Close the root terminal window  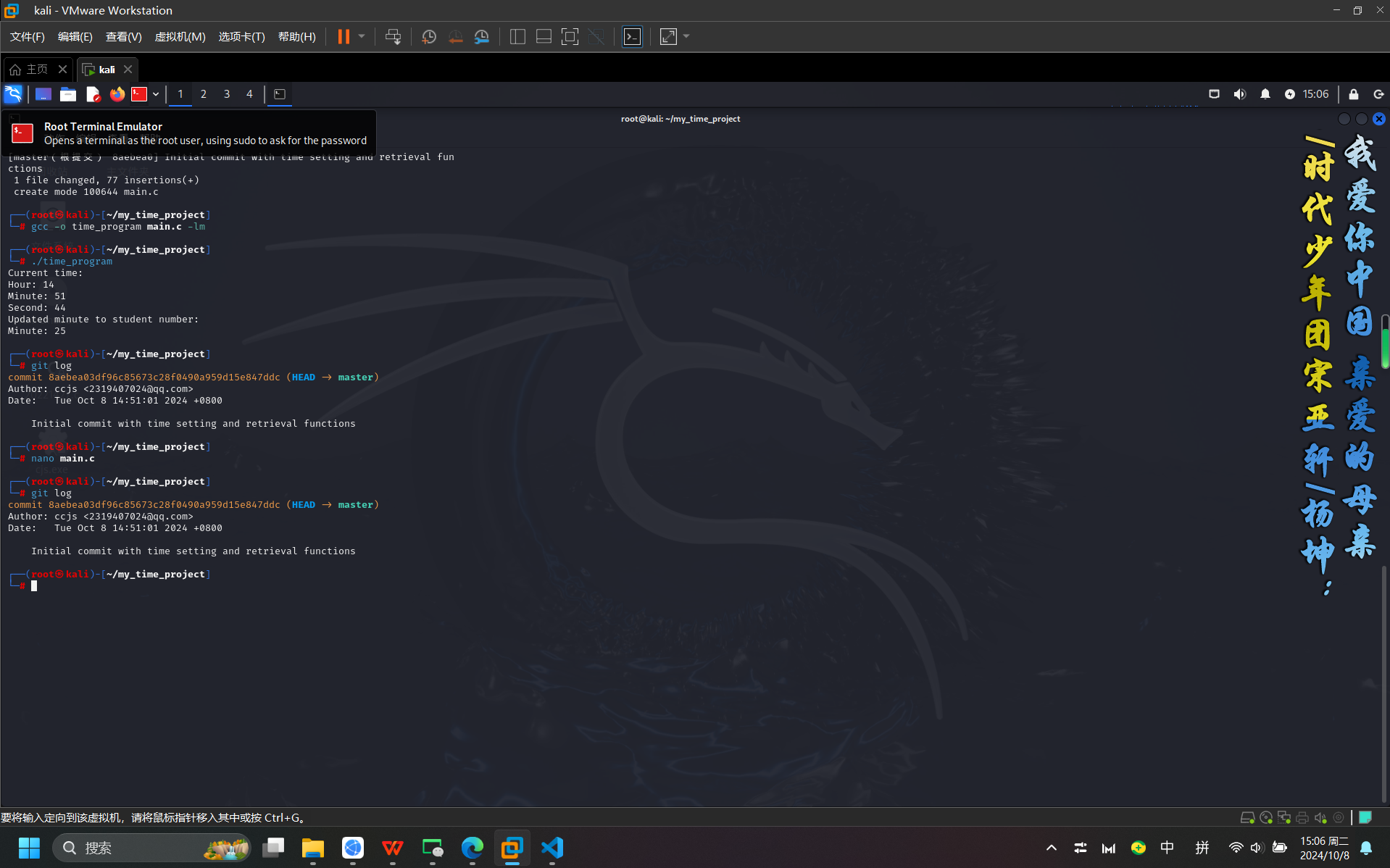[x=1379, y=119]
